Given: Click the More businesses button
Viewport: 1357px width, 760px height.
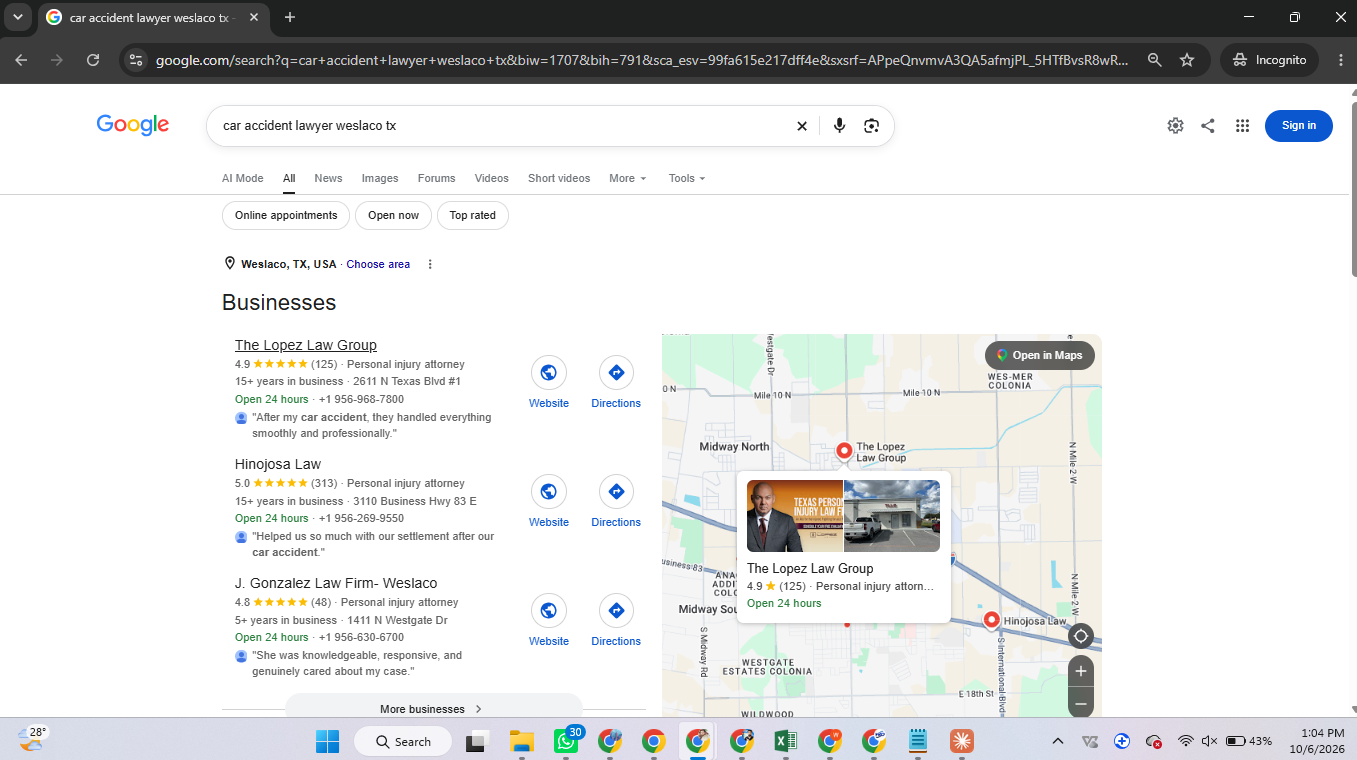Looking at the screenshot, I should pos(433,707).
